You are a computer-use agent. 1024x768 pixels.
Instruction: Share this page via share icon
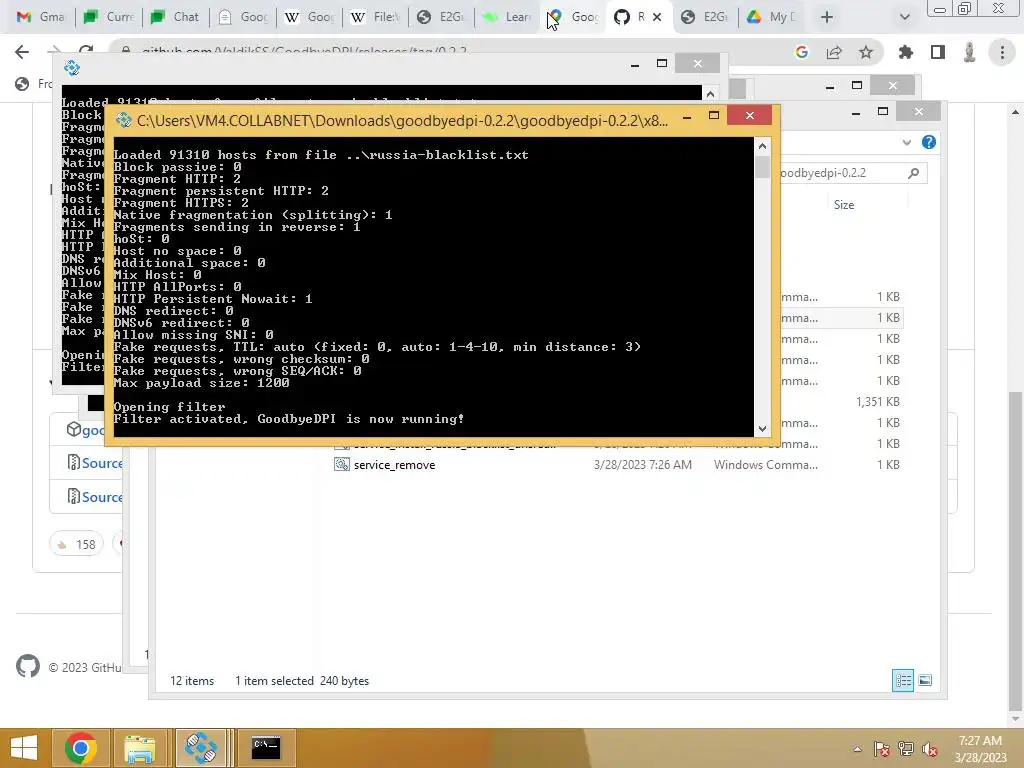834,52
